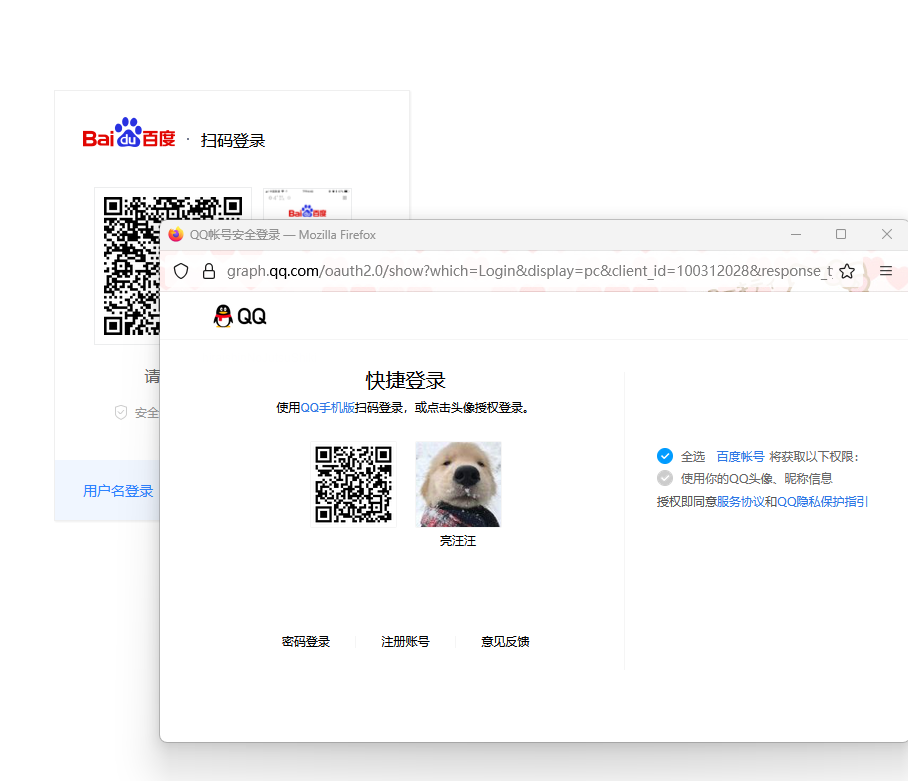Click the padlock site security icon

[x=208, y=271]
